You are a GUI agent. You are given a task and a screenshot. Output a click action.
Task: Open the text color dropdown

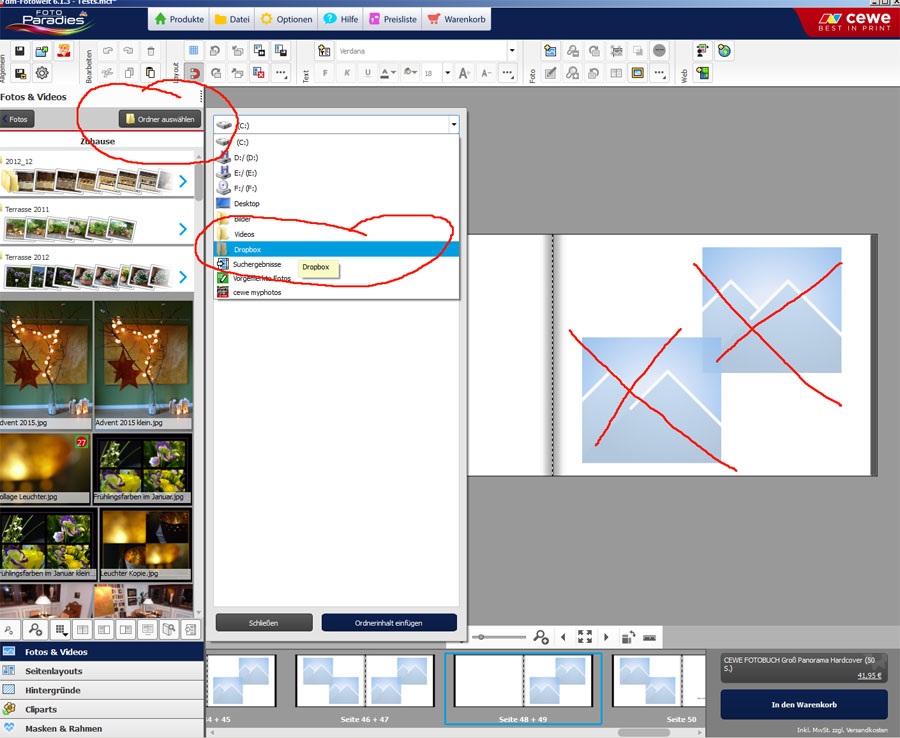point(388,73)
